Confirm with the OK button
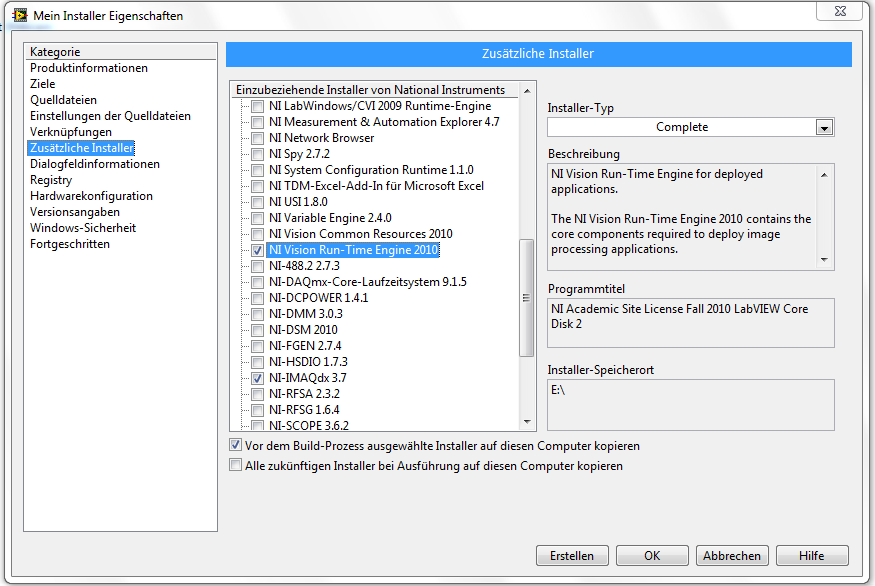This screenshot has height=586, width=875. (x=652, y=556)
